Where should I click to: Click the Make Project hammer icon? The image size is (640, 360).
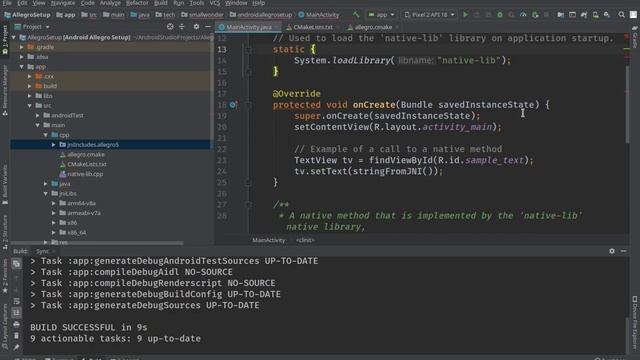(x=356, y=15)
